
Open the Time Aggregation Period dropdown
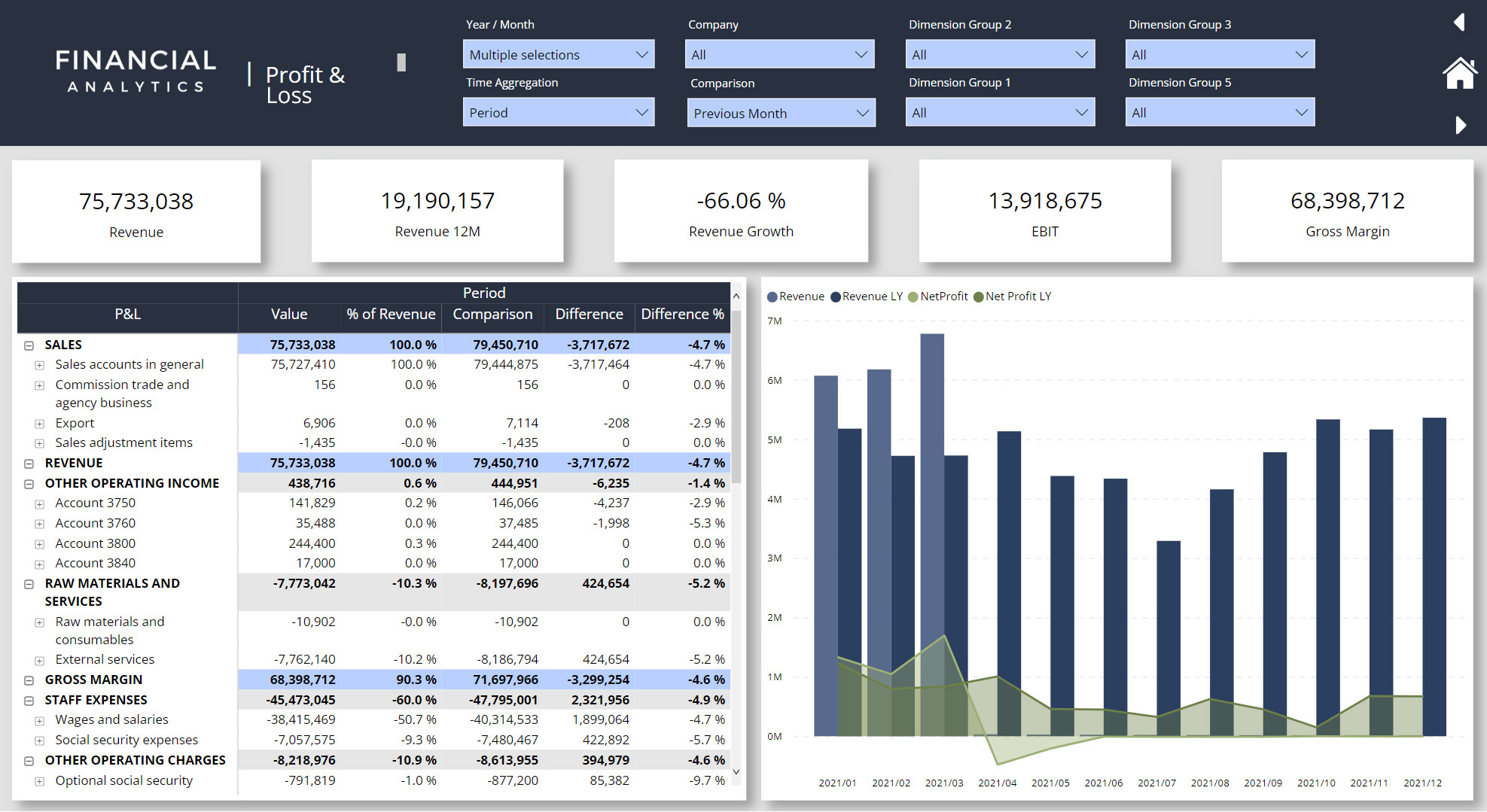tap(558, 113)
